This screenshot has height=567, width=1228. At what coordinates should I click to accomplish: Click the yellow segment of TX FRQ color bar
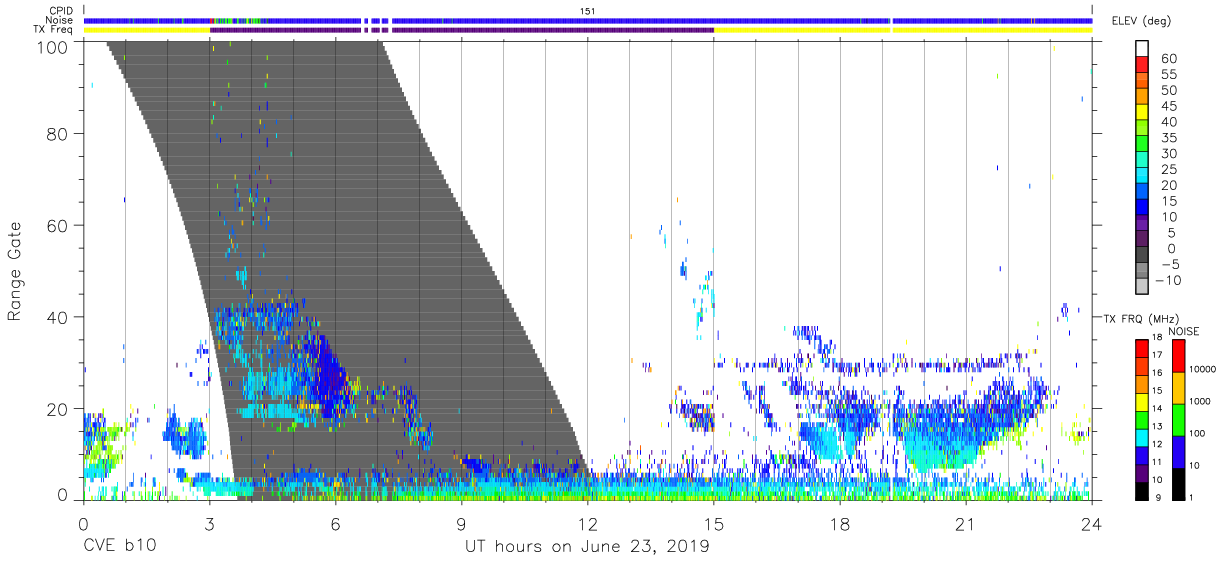pyautogui.click(x=1141, y=403)
